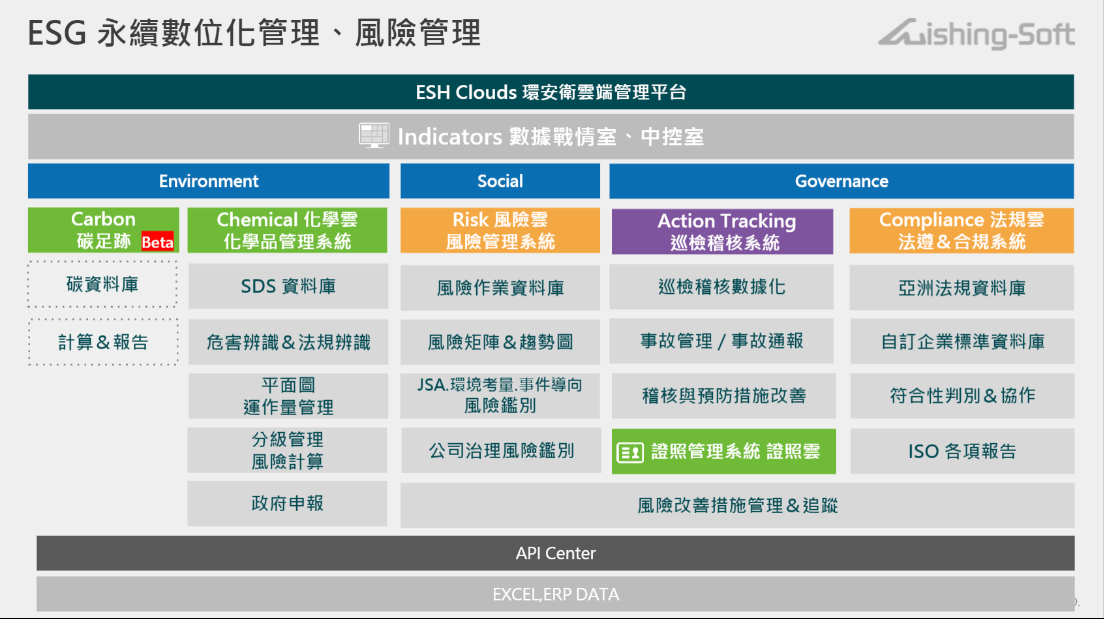Select 符合性判別&協作

click(962, 396)
